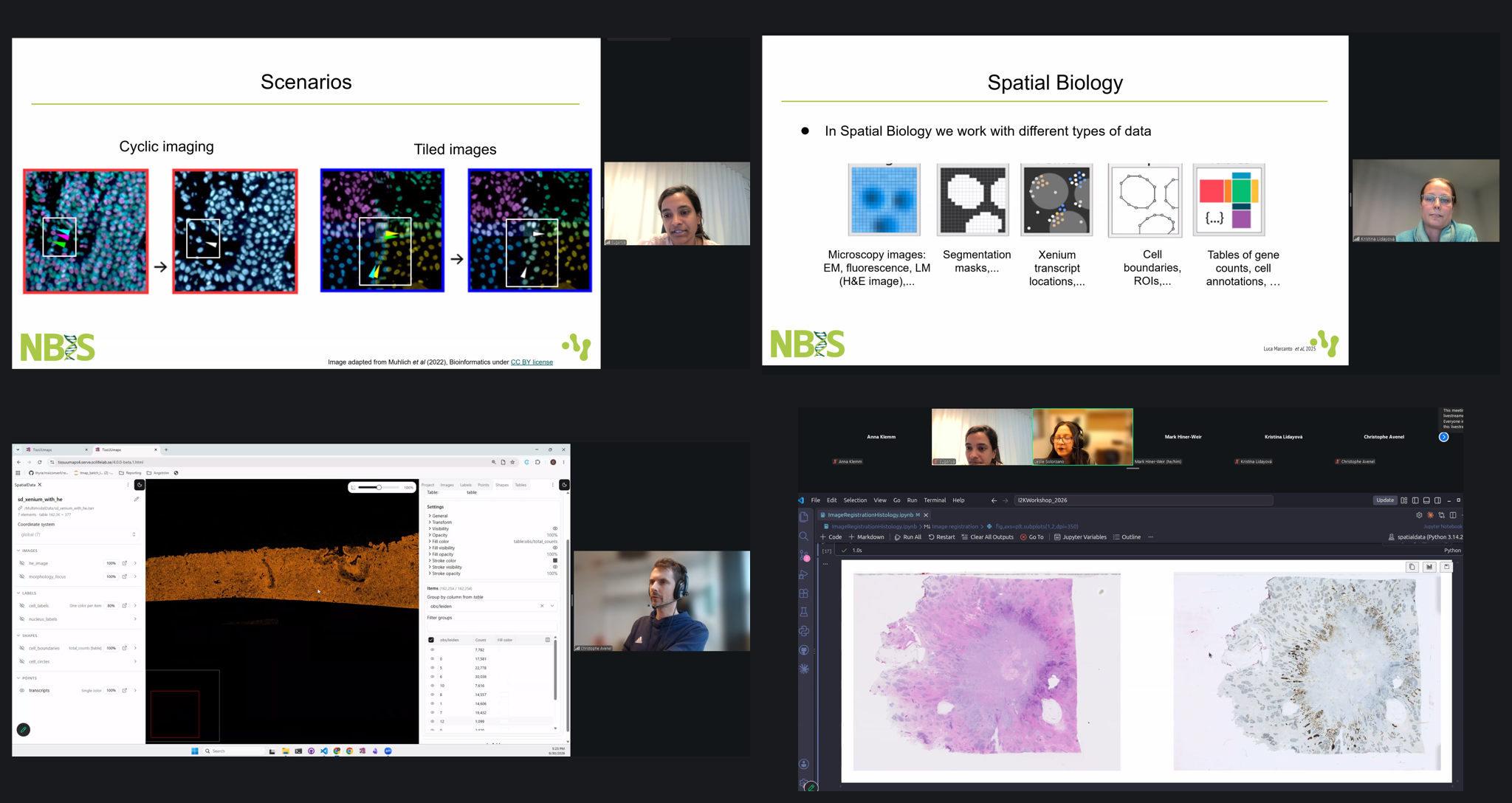Click Windows Start button in taskbar
This screenshot has height=803, width=1512.
pyautogui.click(x=195, y=751)
